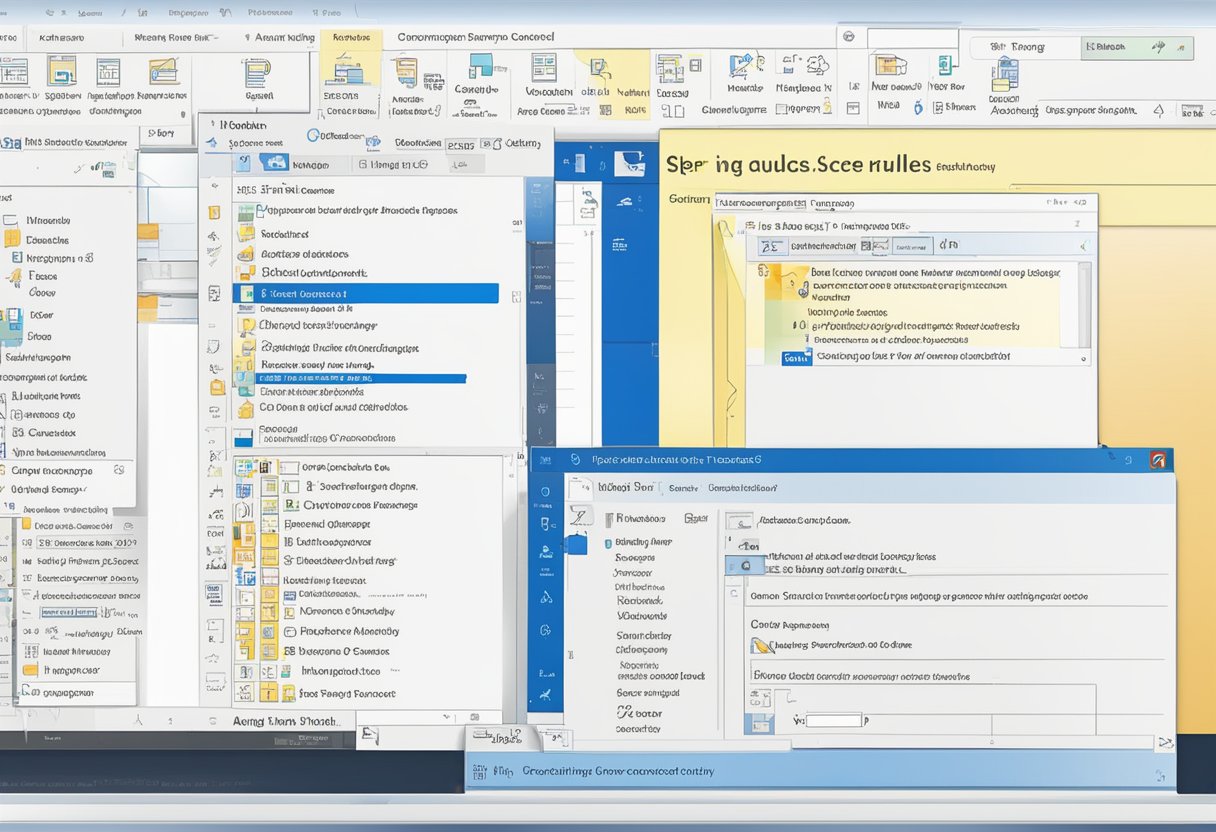
Task: Toggle the checkbox at the right of the highlighted row
Action: coord(516,296)
